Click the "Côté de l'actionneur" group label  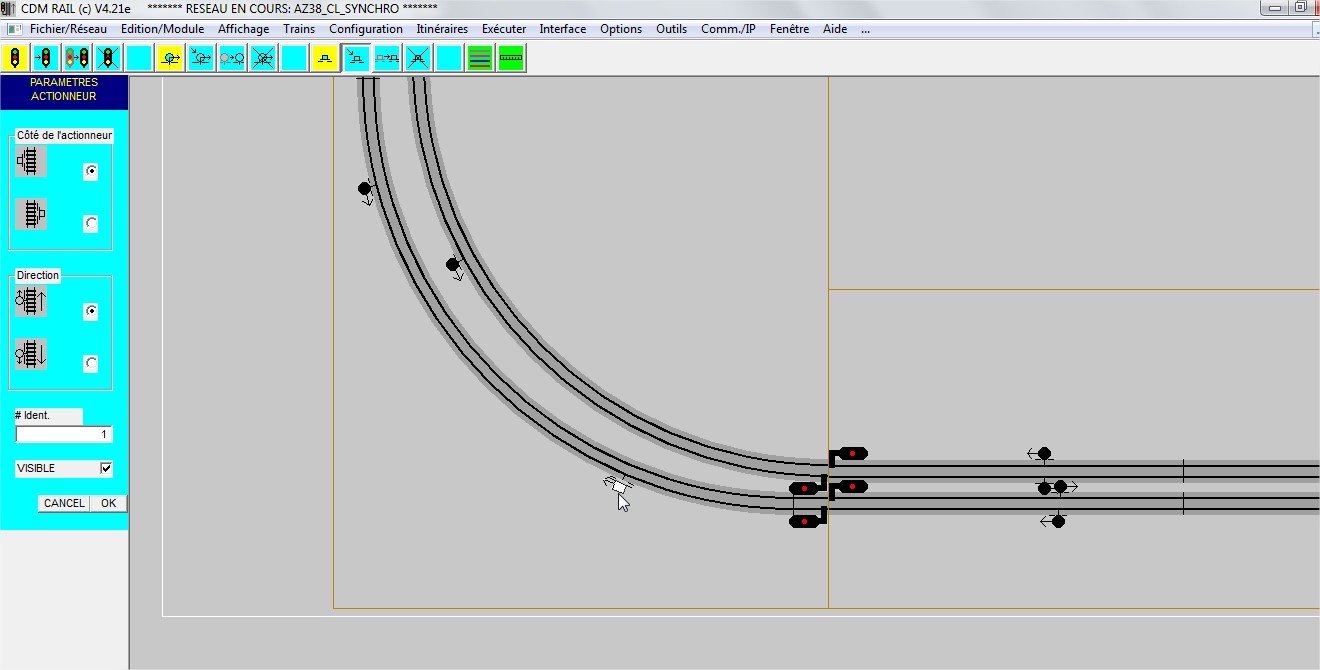click(x=65, y=135)
